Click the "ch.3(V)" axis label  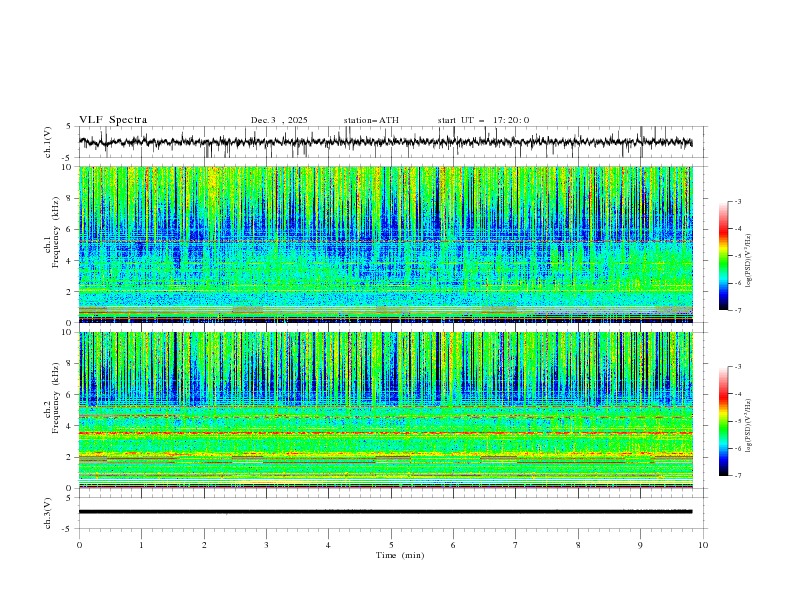coord(48,513)
